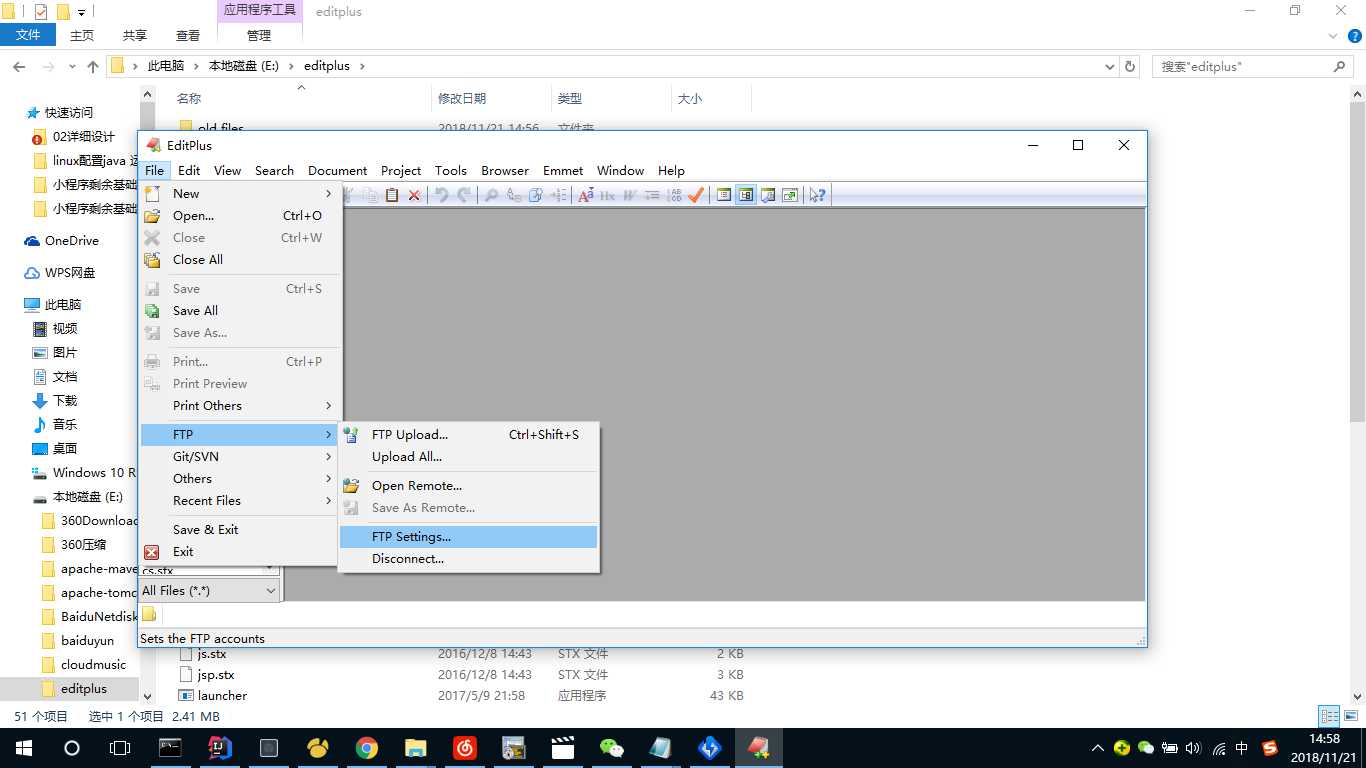
Task: Select Save All in the File menu
Action: click(x=240, y=310)
